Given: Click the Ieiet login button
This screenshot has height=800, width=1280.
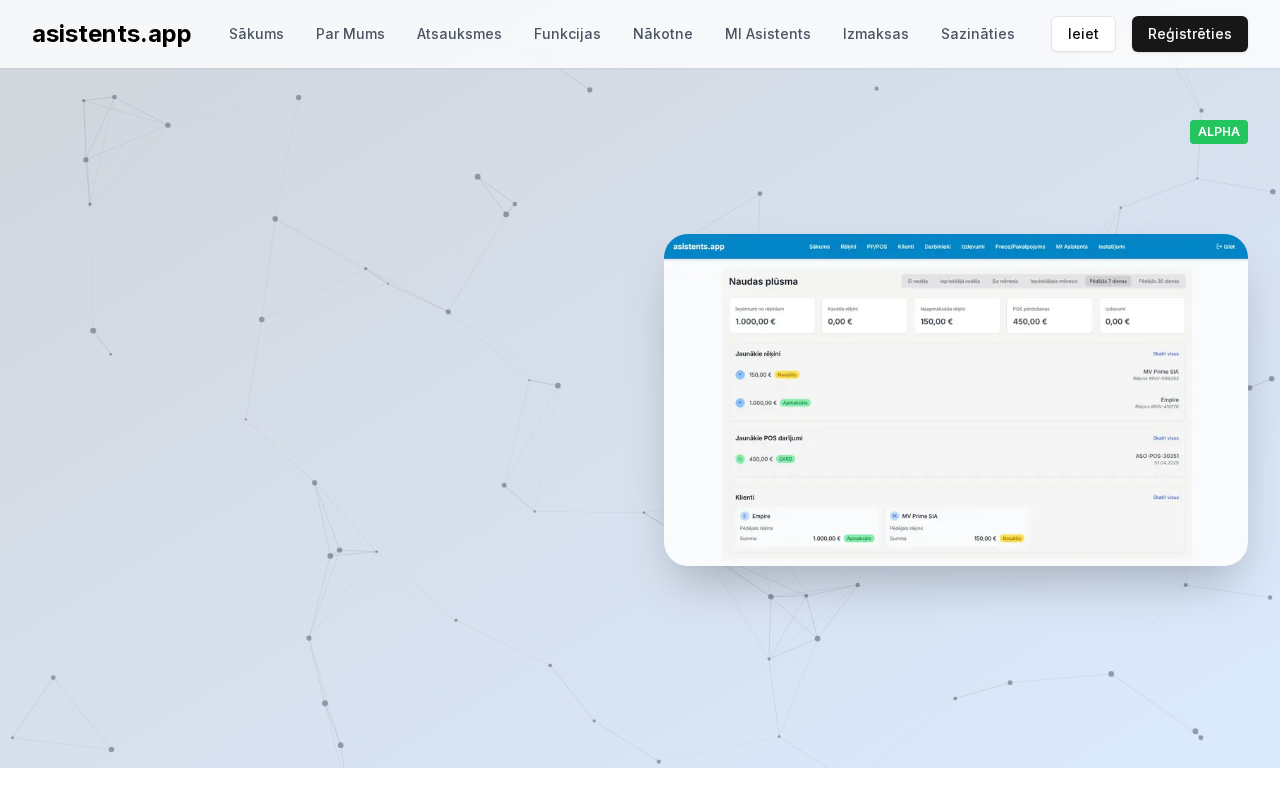Looking at the screenshot, I should [1083, 34].
